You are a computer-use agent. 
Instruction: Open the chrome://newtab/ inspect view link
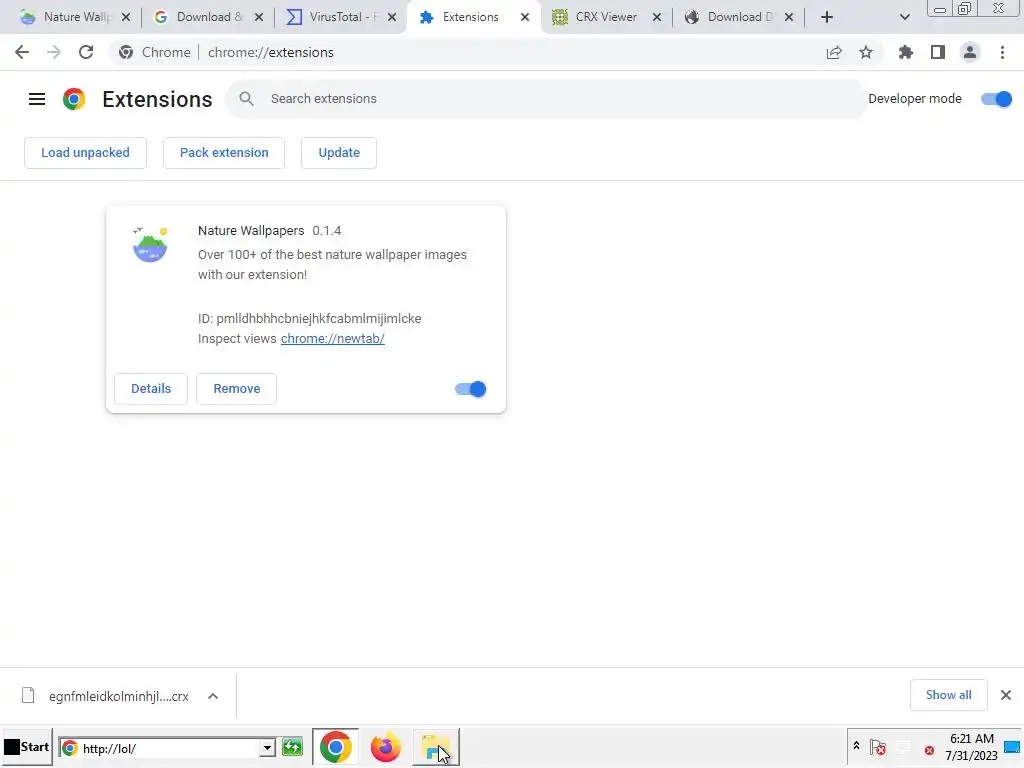[332, 339]
